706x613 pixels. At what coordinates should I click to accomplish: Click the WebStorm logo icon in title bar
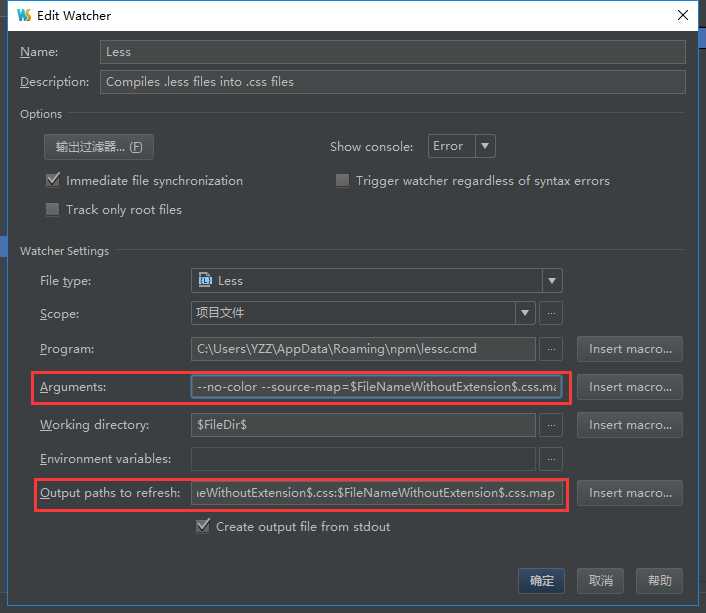[24, 15]
